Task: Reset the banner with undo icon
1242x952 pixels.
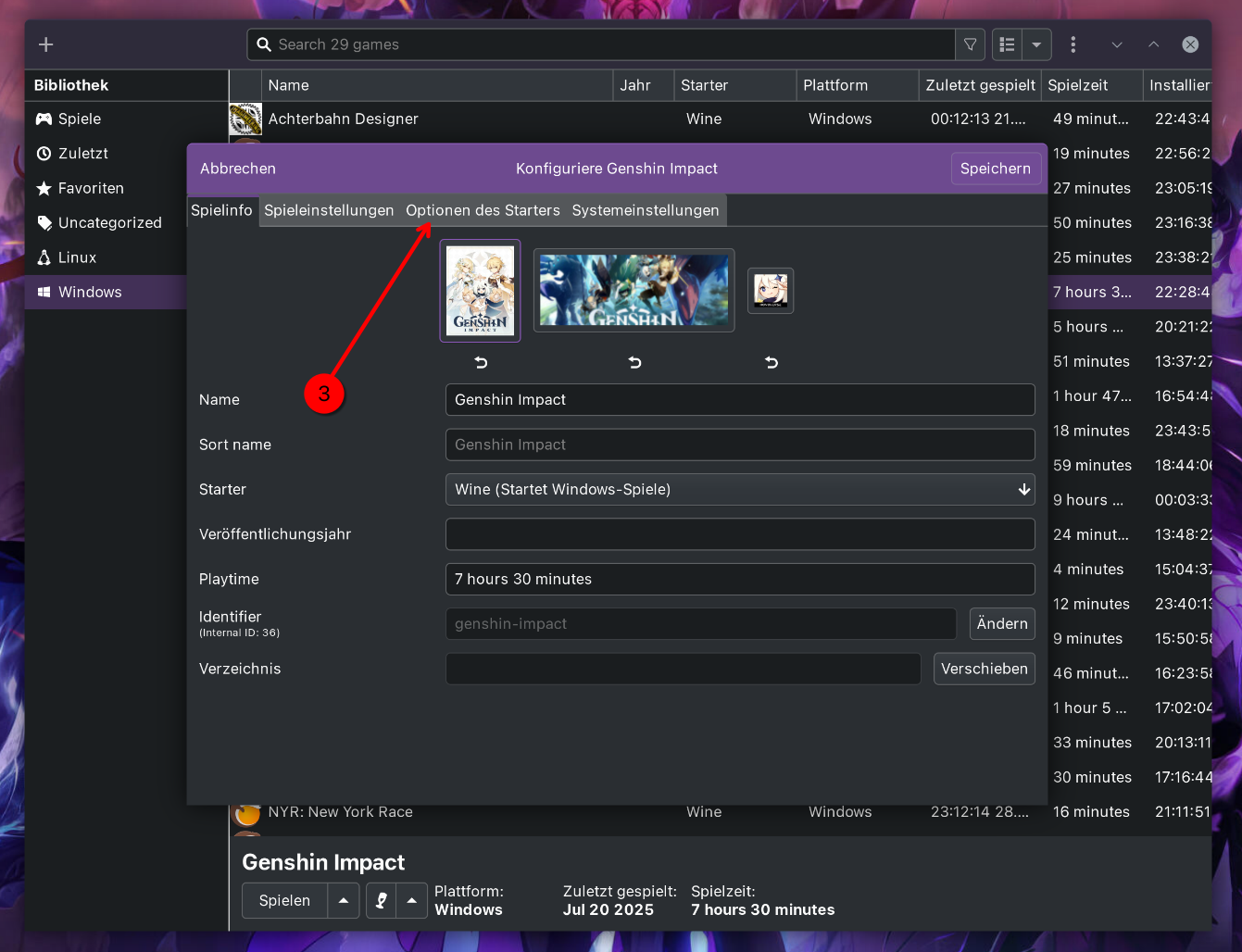Action: coord(634,362)
